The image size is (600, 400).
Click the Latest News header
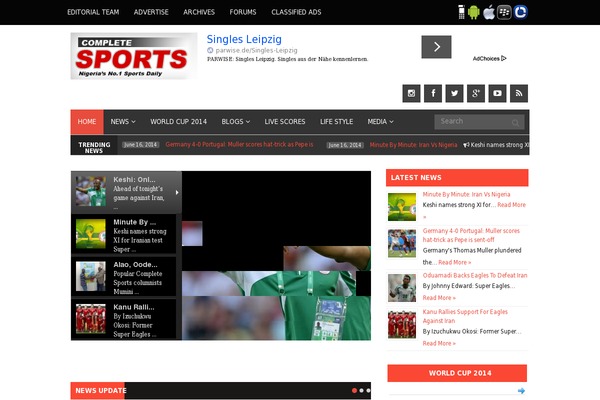coord(457,178)
